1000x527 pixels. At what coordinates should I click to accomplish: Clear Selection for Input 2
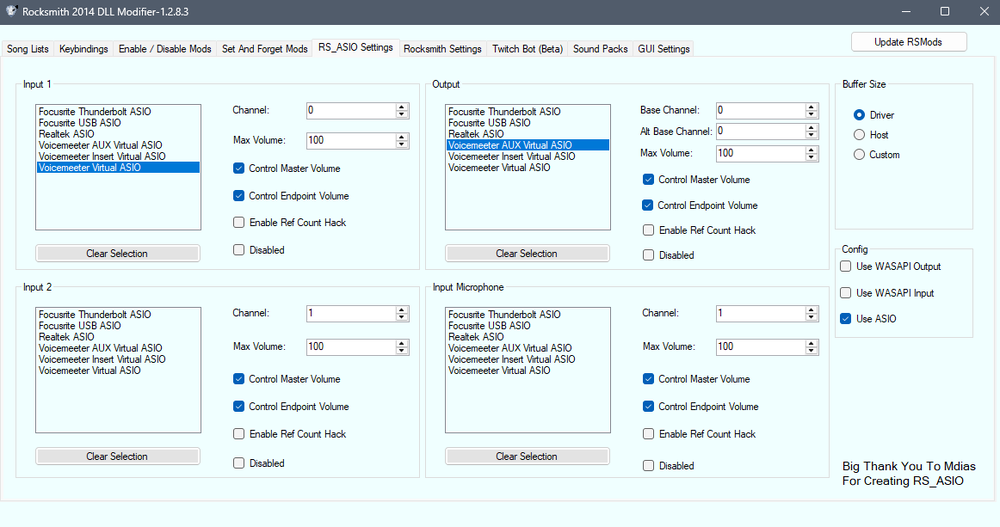pos(117,456)
